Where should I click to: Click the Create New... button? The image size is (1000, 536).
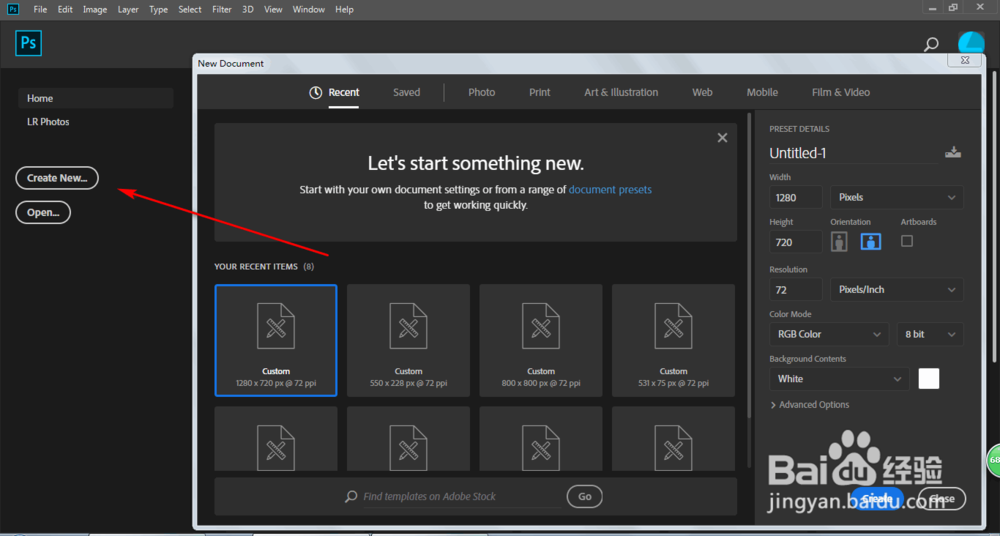tap(57, 178)
